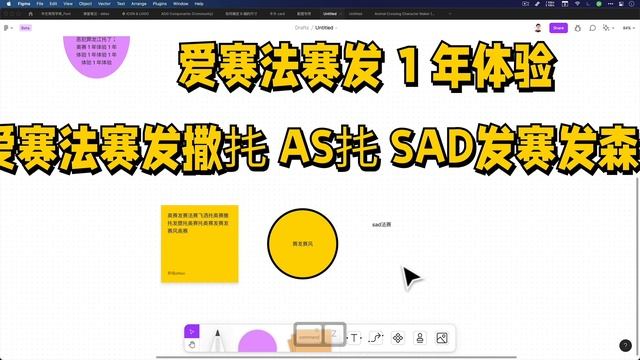Click the Drafts breadcrumb link
The image size is (640, 360).
302,28
